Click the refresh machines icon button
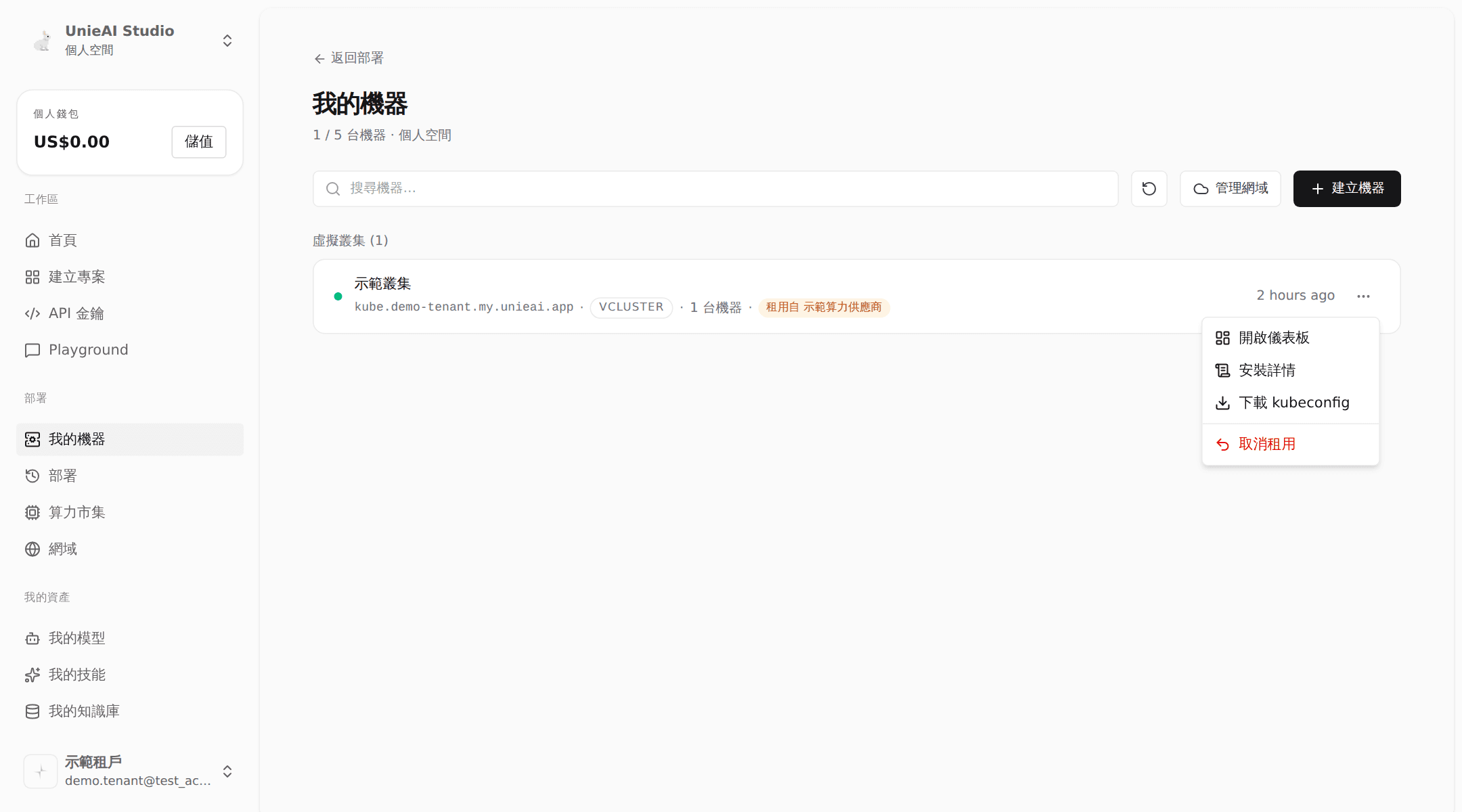This screenshot has height=812, width=1462. click(x=1149, y=189)
